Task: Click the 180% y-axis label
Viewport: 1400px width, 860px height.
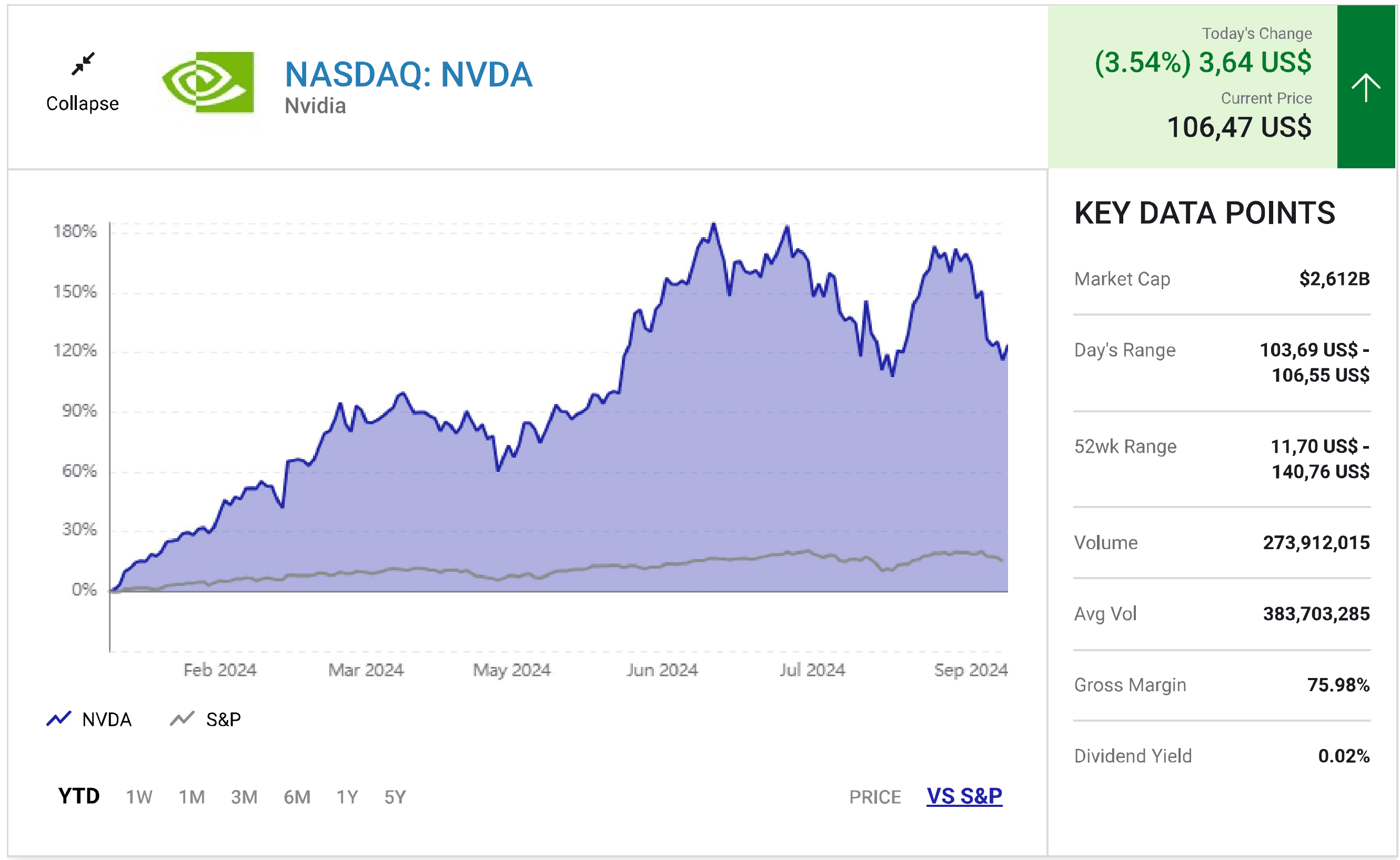Action: click(x=75, y=231)
